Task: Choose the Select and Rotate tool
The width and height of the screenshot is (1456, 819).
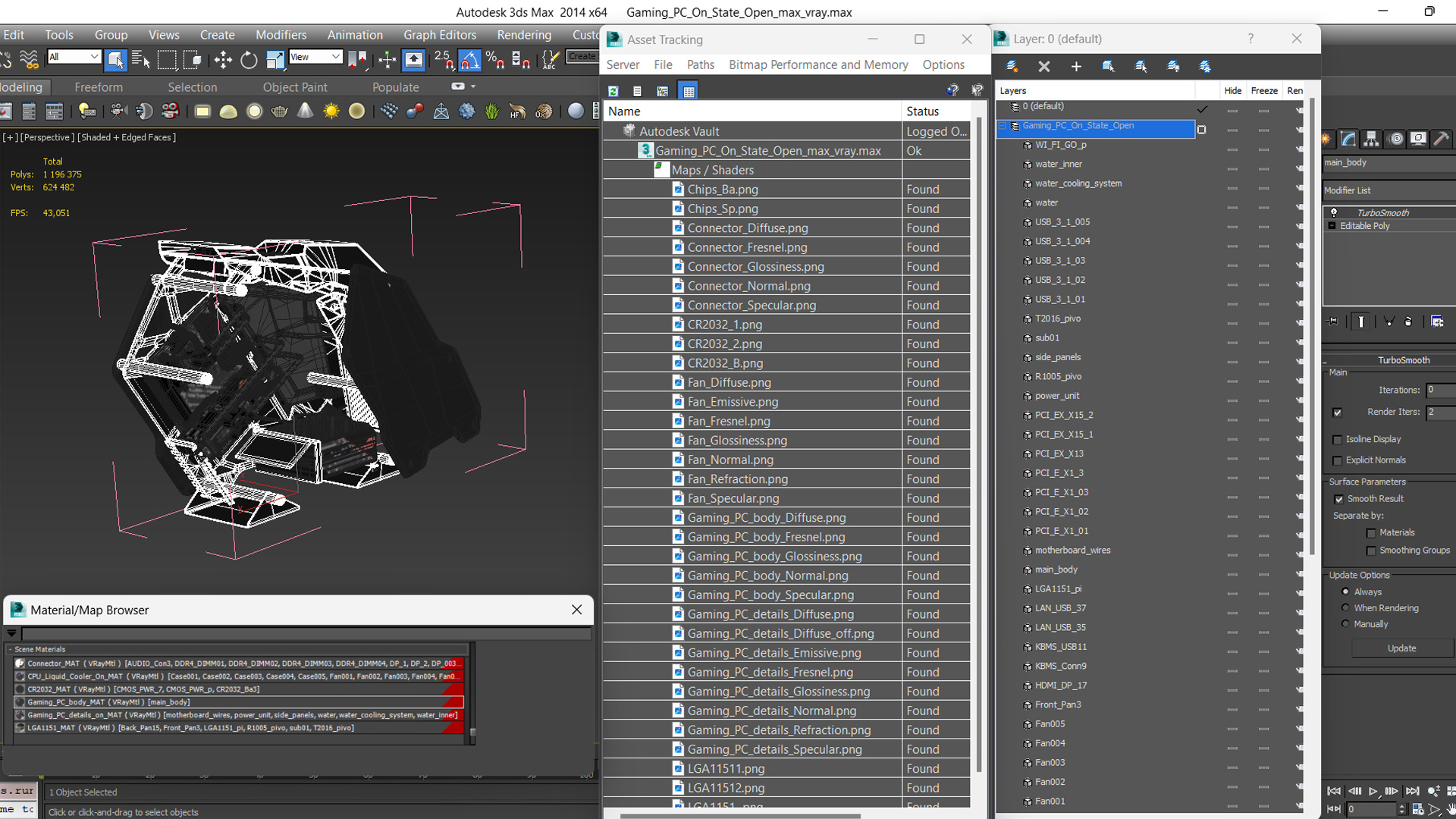Action: [x=249, y=59]
